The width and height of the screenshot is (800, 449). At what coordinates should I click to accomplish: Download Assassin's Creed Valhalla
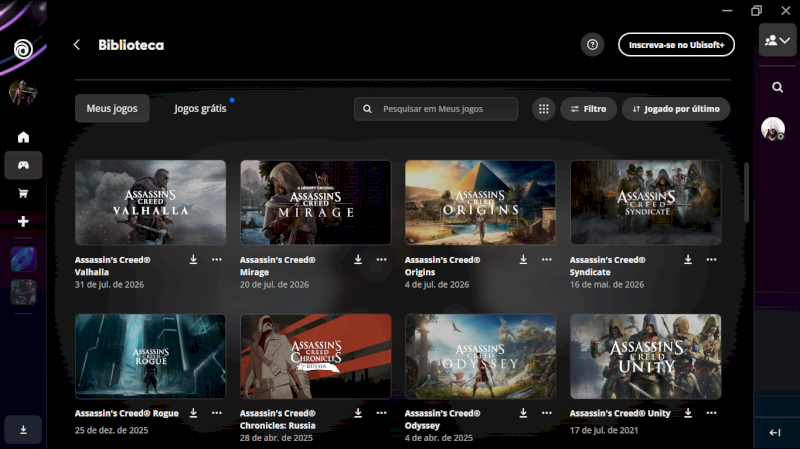pos(193,260)
